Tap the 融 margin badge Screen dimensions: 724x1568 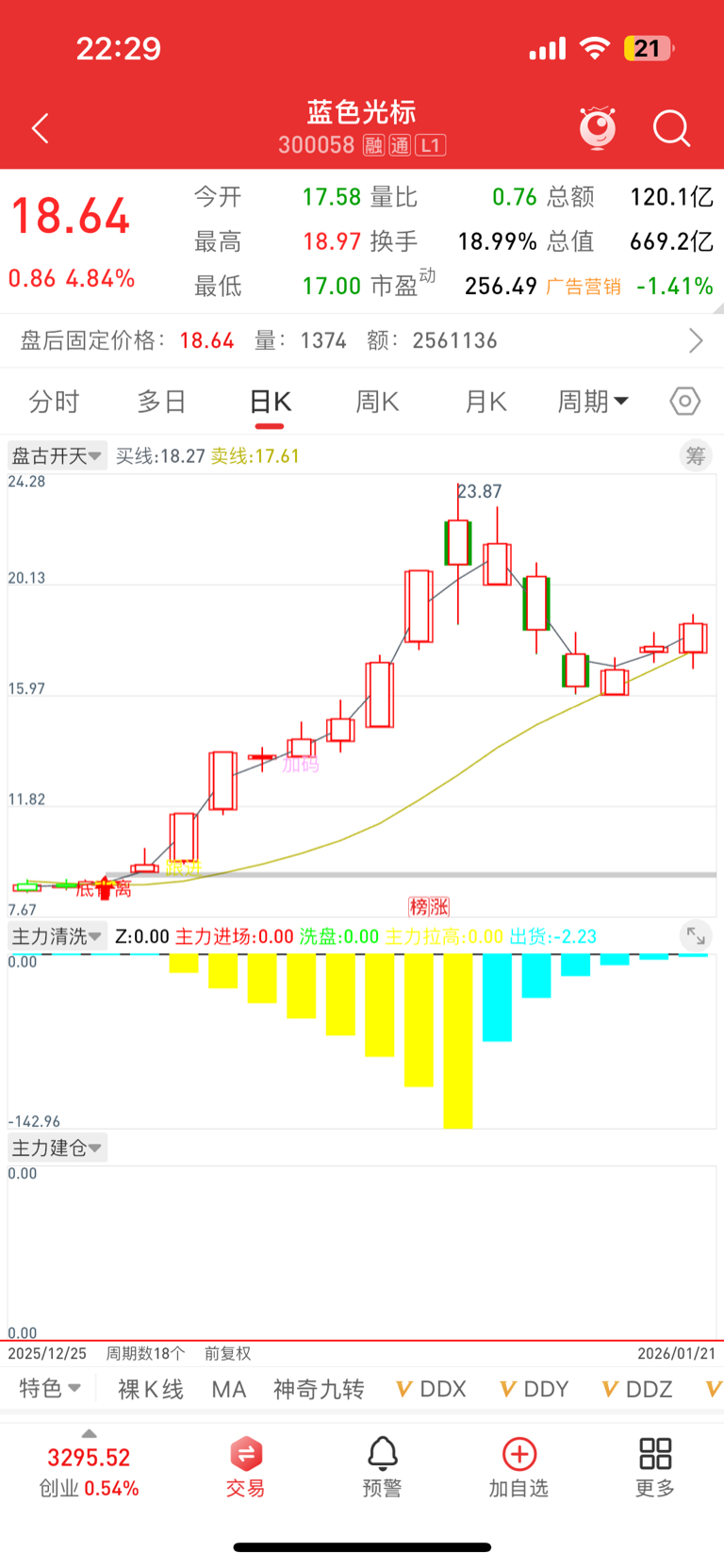pyautogui.click(x=373, y=145)
